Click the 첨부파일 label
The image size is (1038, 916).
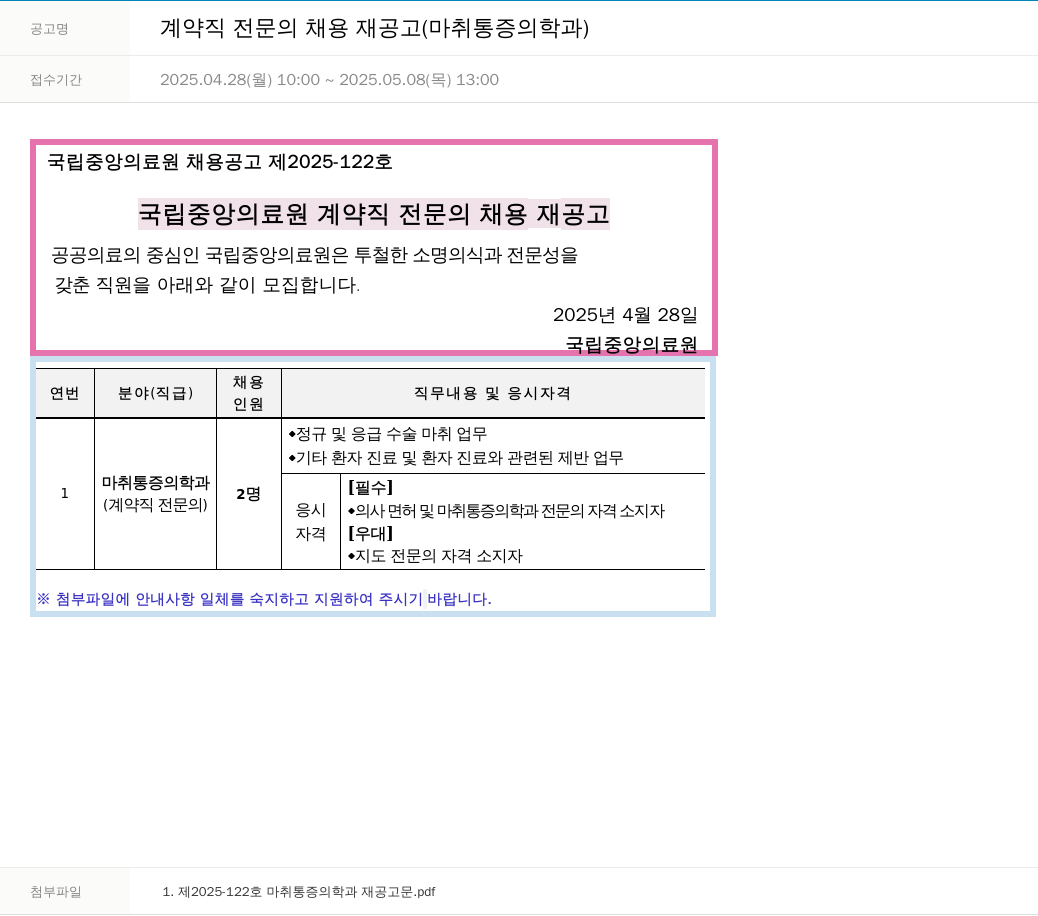point(56,892)
